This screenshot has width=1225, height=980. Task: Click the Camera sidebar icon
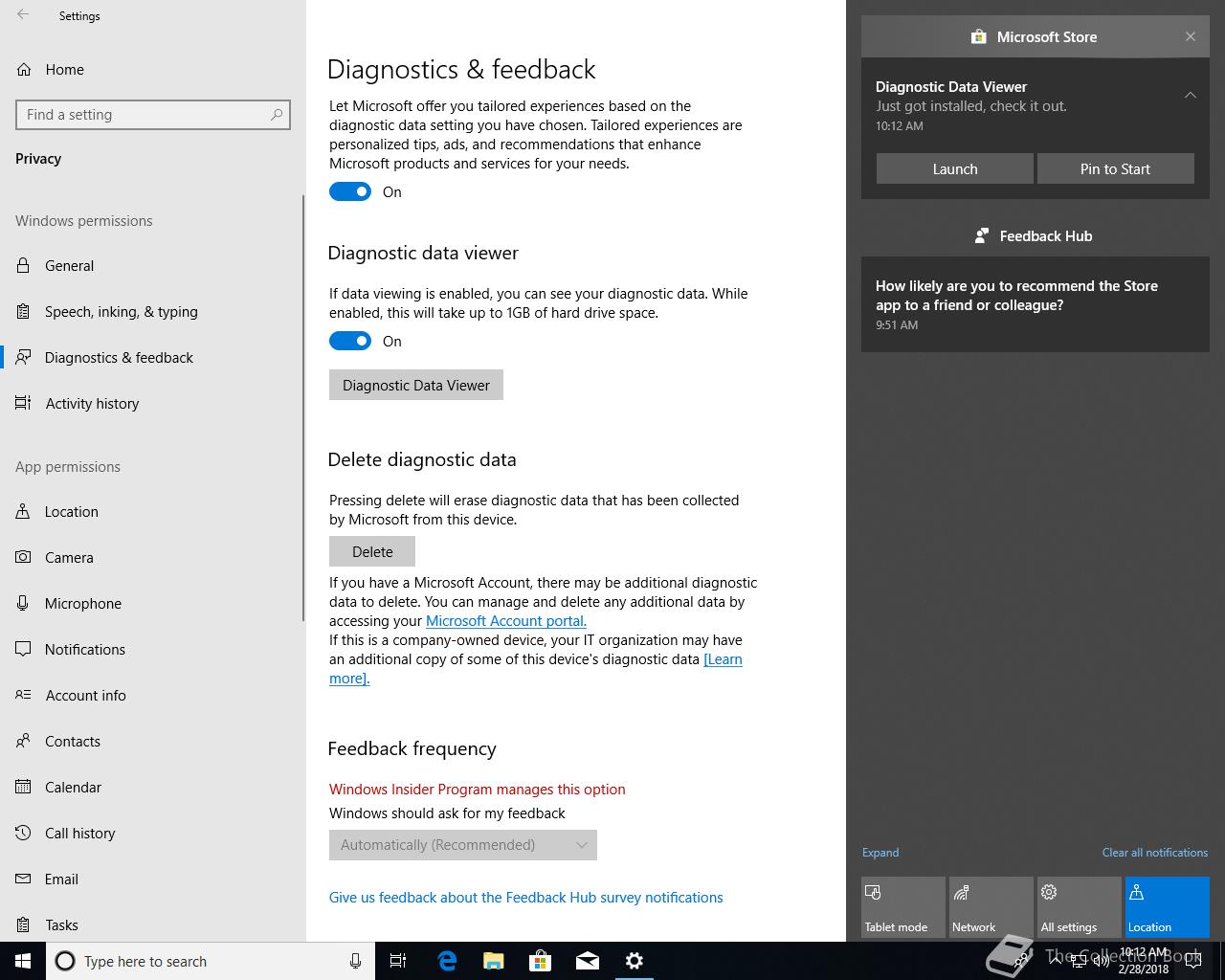click(x=23, y=557)
